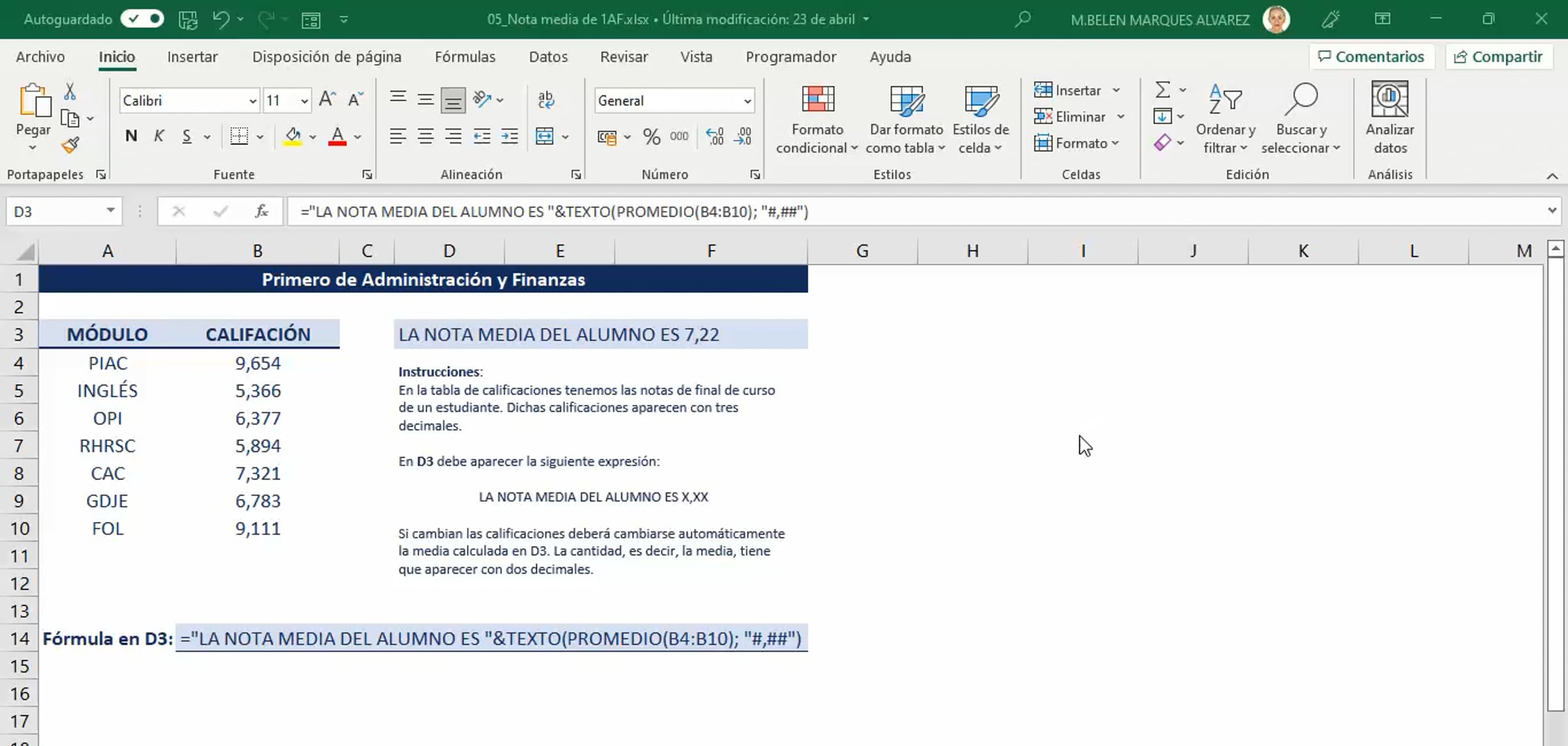Viewport: 1568px width, 746px height.
Task: Expand the General number format dropdown
Action: point(747,101)
